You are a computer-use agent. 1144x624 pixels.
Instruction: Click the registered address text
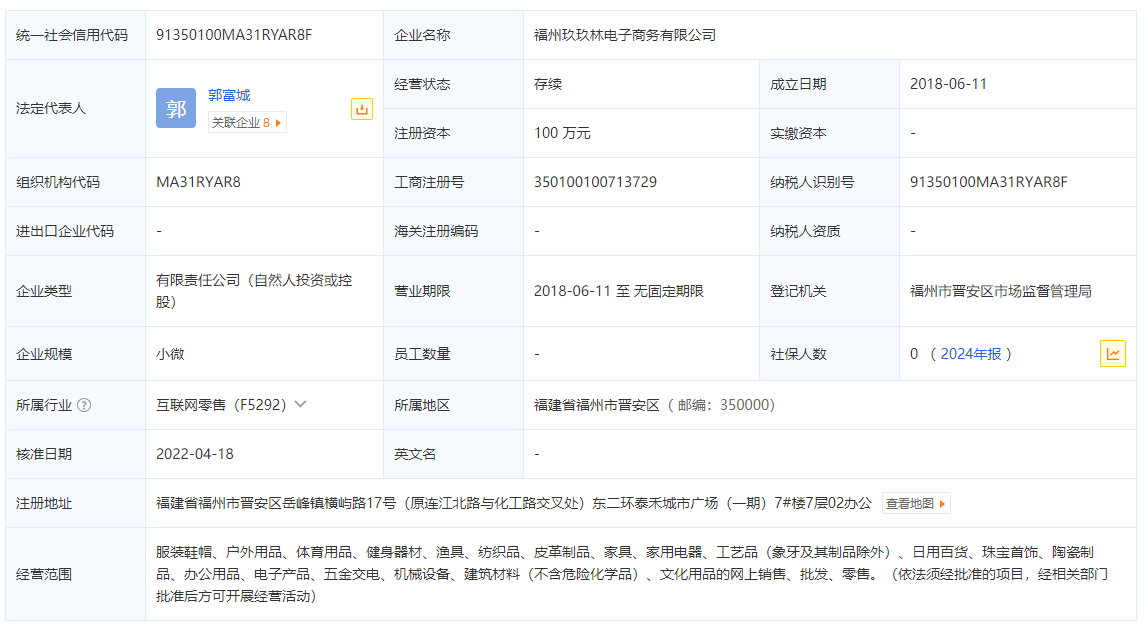tap(514, 503)
